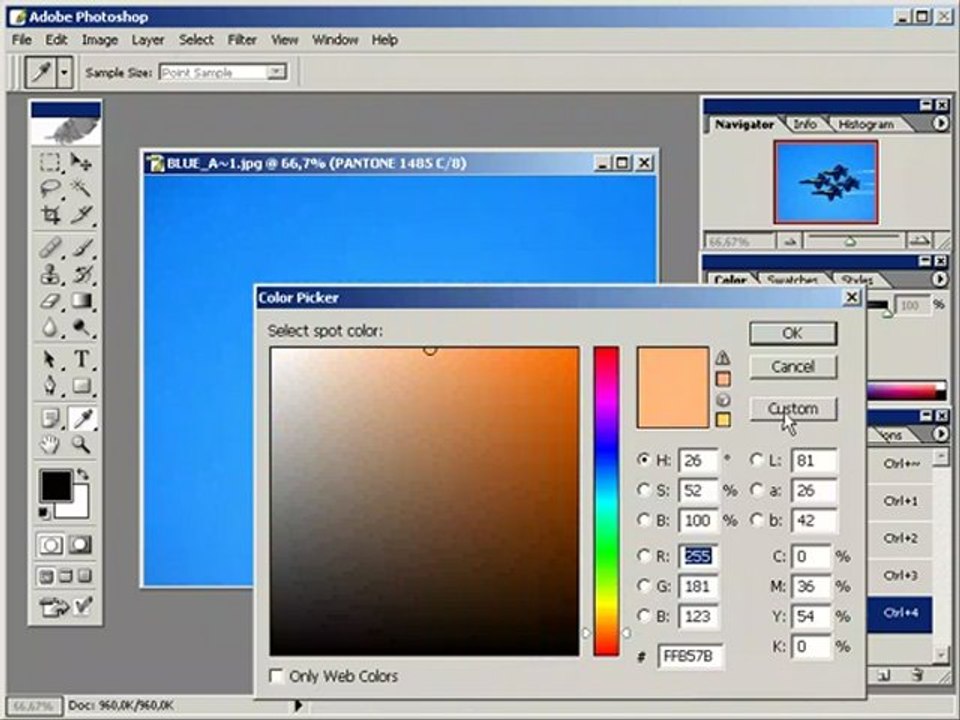Select the L lightness radio button
Image resolution: width=960 pixels, height=720 pixels.
pos(757,460)
